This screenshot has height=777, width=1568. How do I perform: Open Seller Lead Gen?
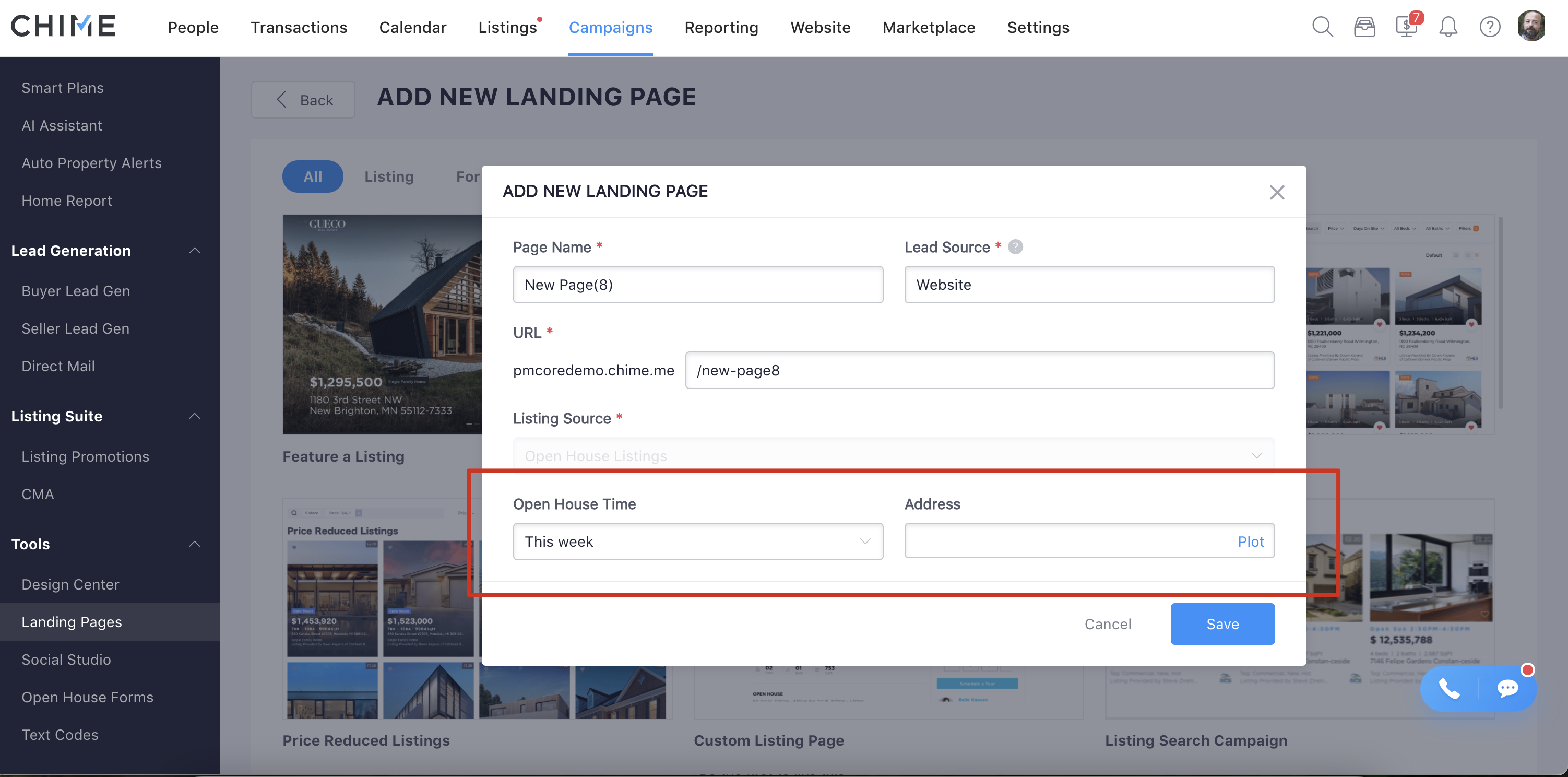(x=76, y=329)
